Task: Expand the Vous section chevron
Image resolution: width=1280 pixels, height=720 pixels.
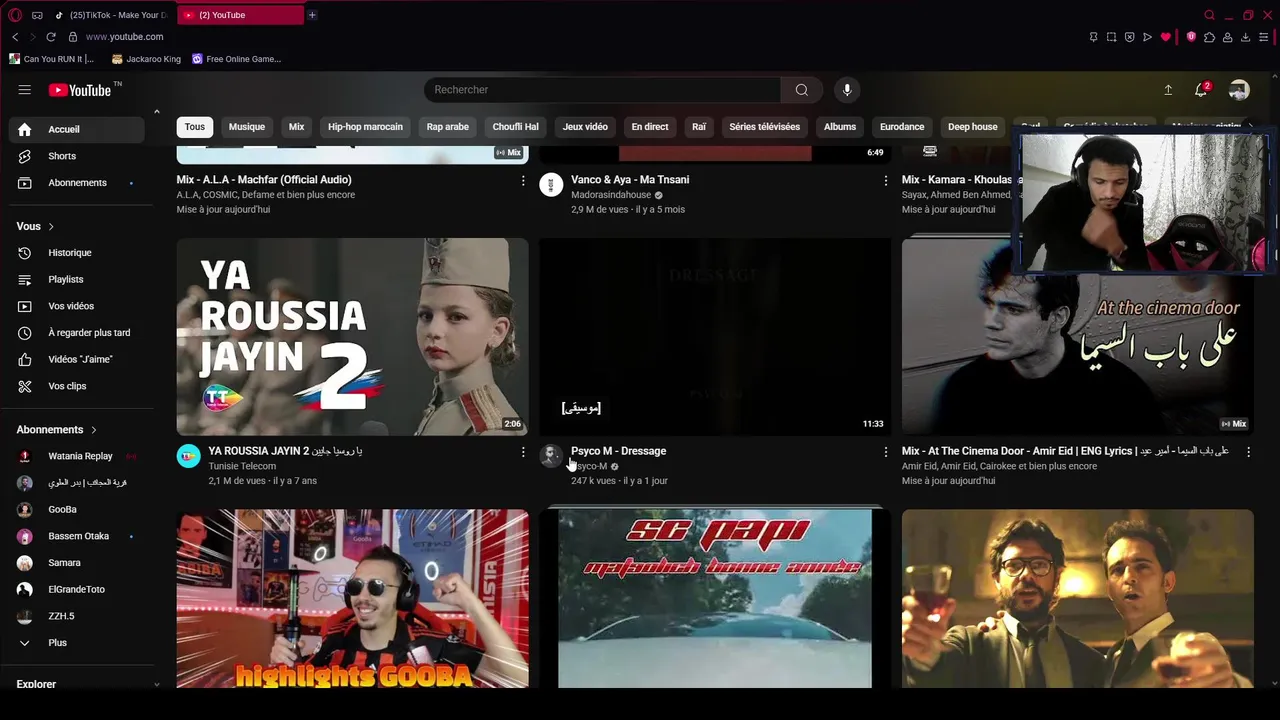Action: [51, 227]
